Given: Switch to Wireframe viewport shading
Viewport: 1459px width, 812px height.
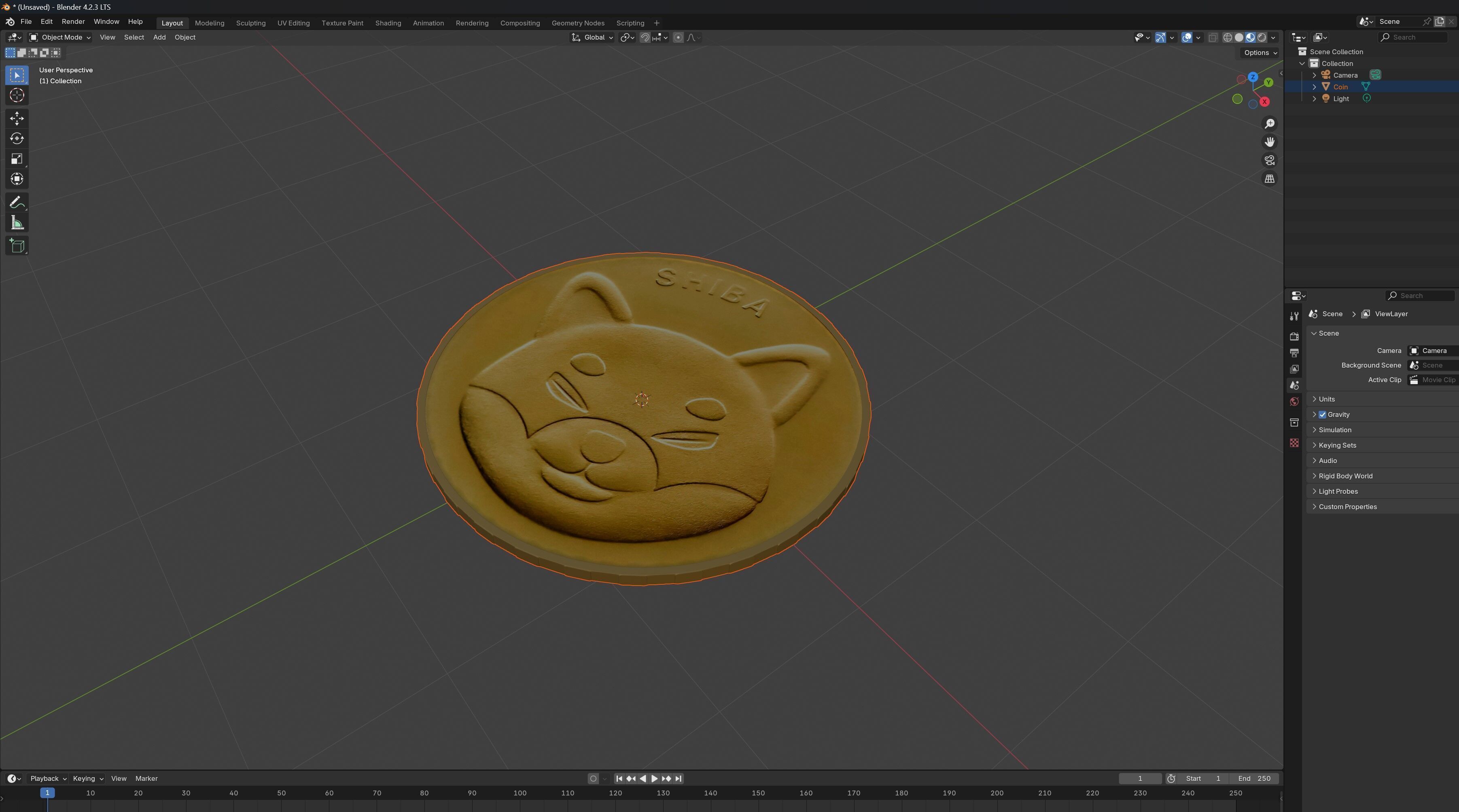Looking at the screenshot, I should 1227,37.
